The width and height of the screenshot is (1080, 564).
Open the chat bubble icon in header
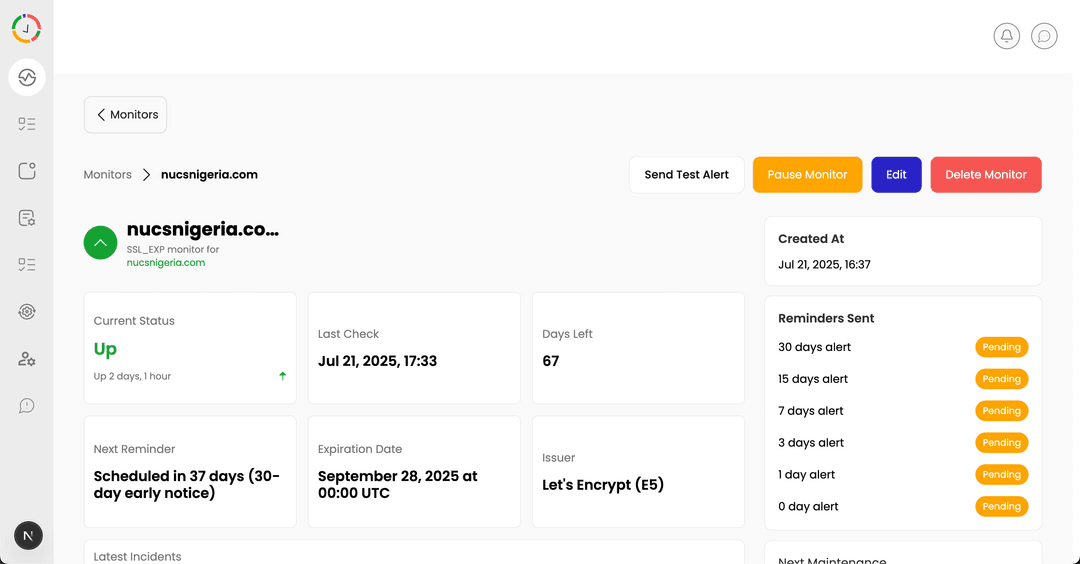(x=1044, y=36)
